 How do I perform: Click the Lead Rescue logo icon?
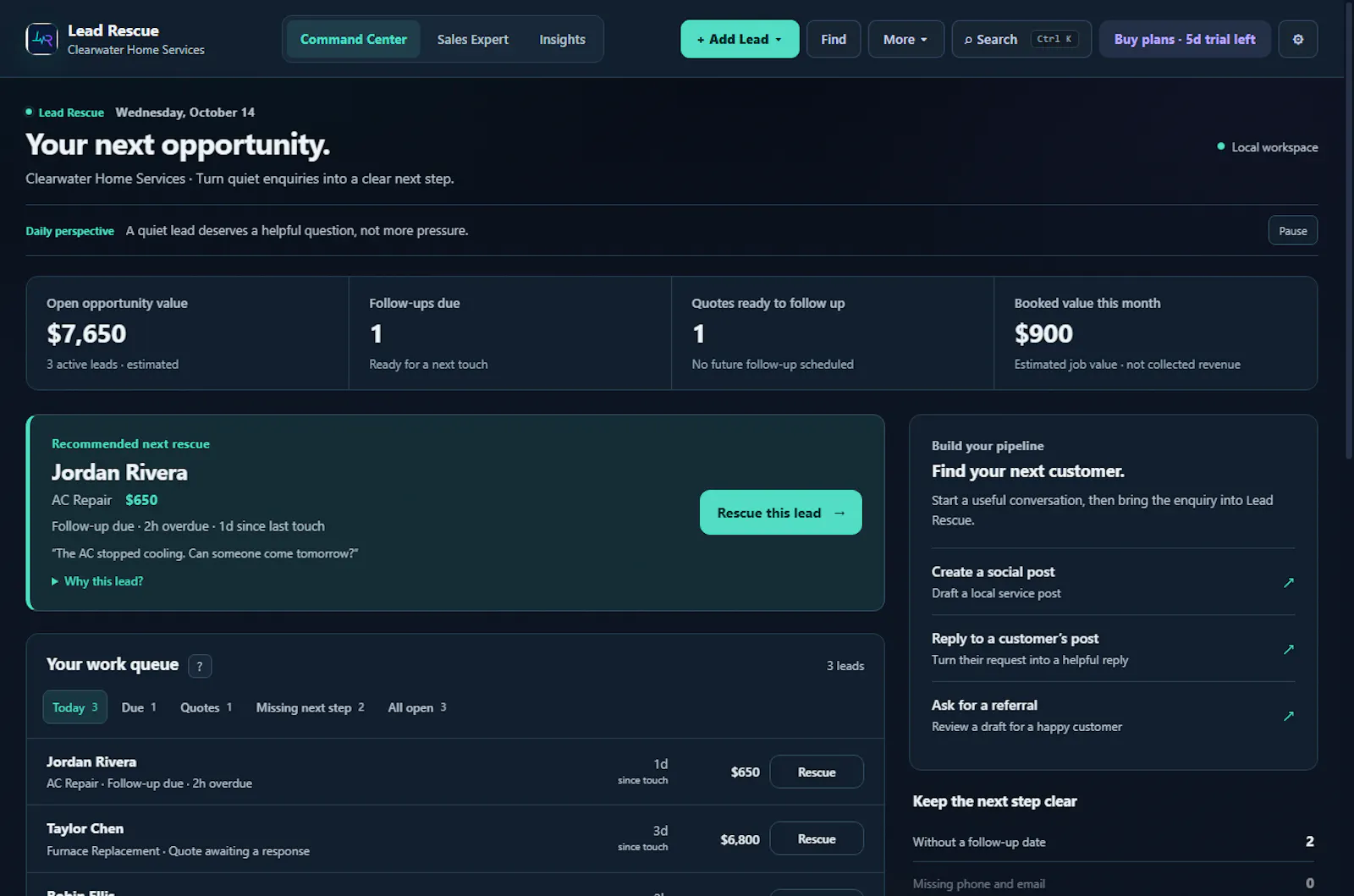tap(42, 39)
